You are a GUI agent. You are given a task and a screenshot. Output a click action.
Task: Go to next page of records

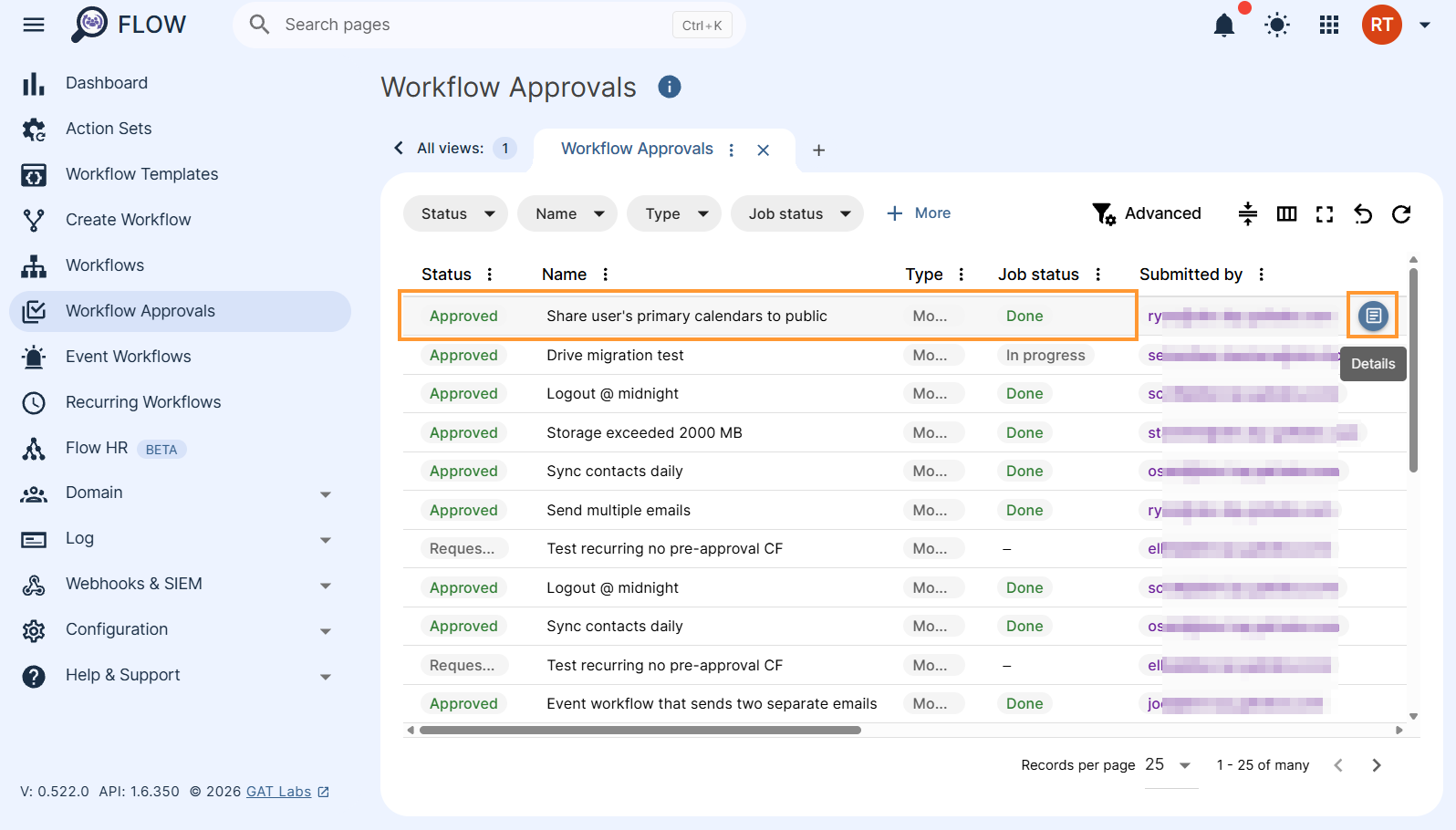pyautogui.click(x=1377, y=765)
